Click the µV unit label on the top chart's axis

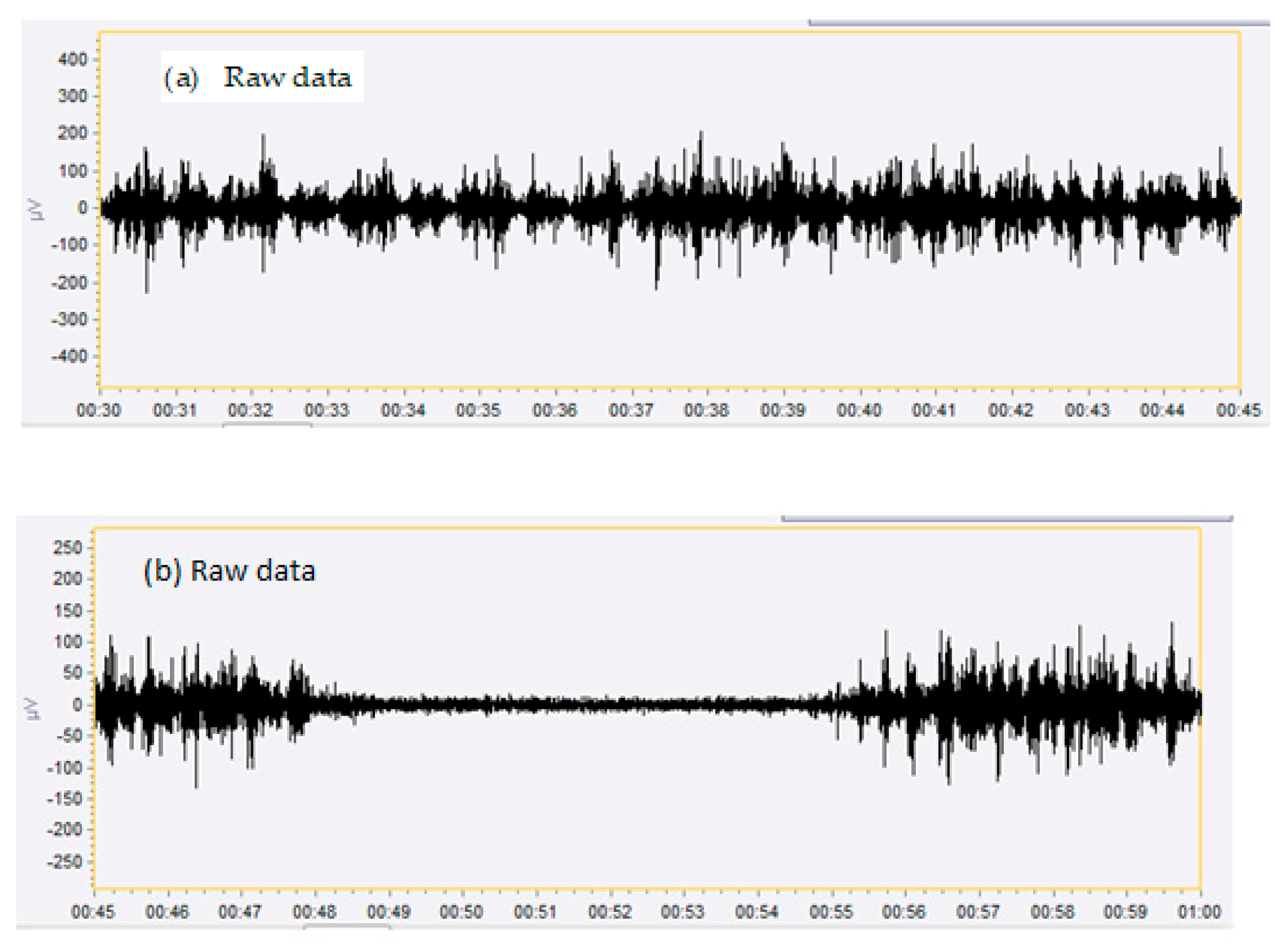[x=35, y=209]
